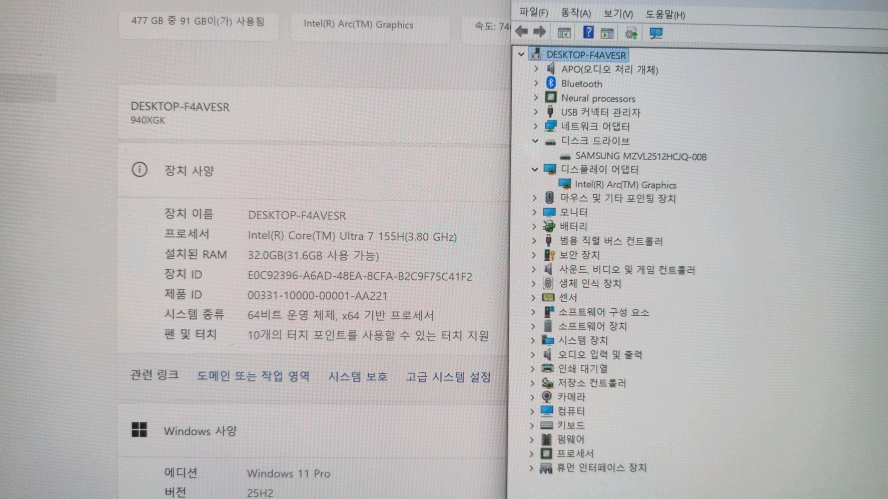888x499 pixels.
Task: Click the 키보드 category icon
Action: [547, 425]
